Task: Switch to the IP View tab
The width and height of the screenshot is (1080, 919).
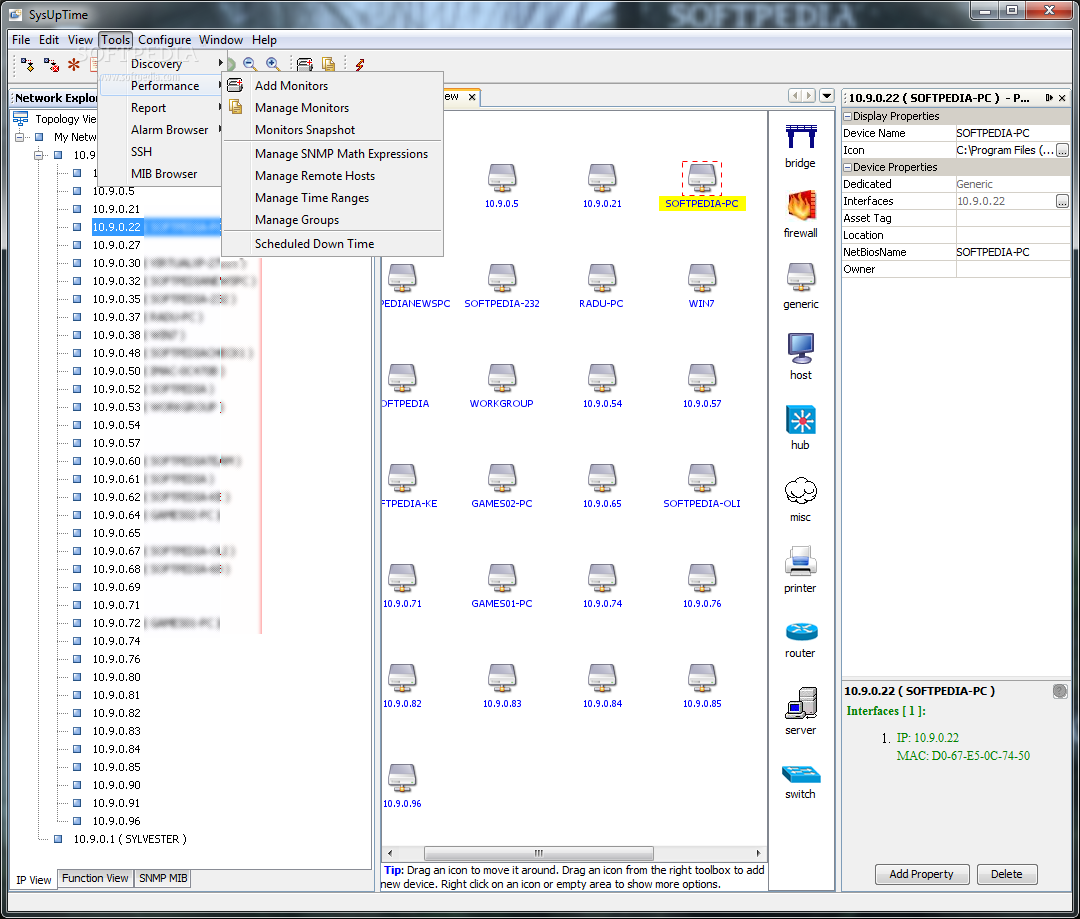Action: tap(34, 880)
